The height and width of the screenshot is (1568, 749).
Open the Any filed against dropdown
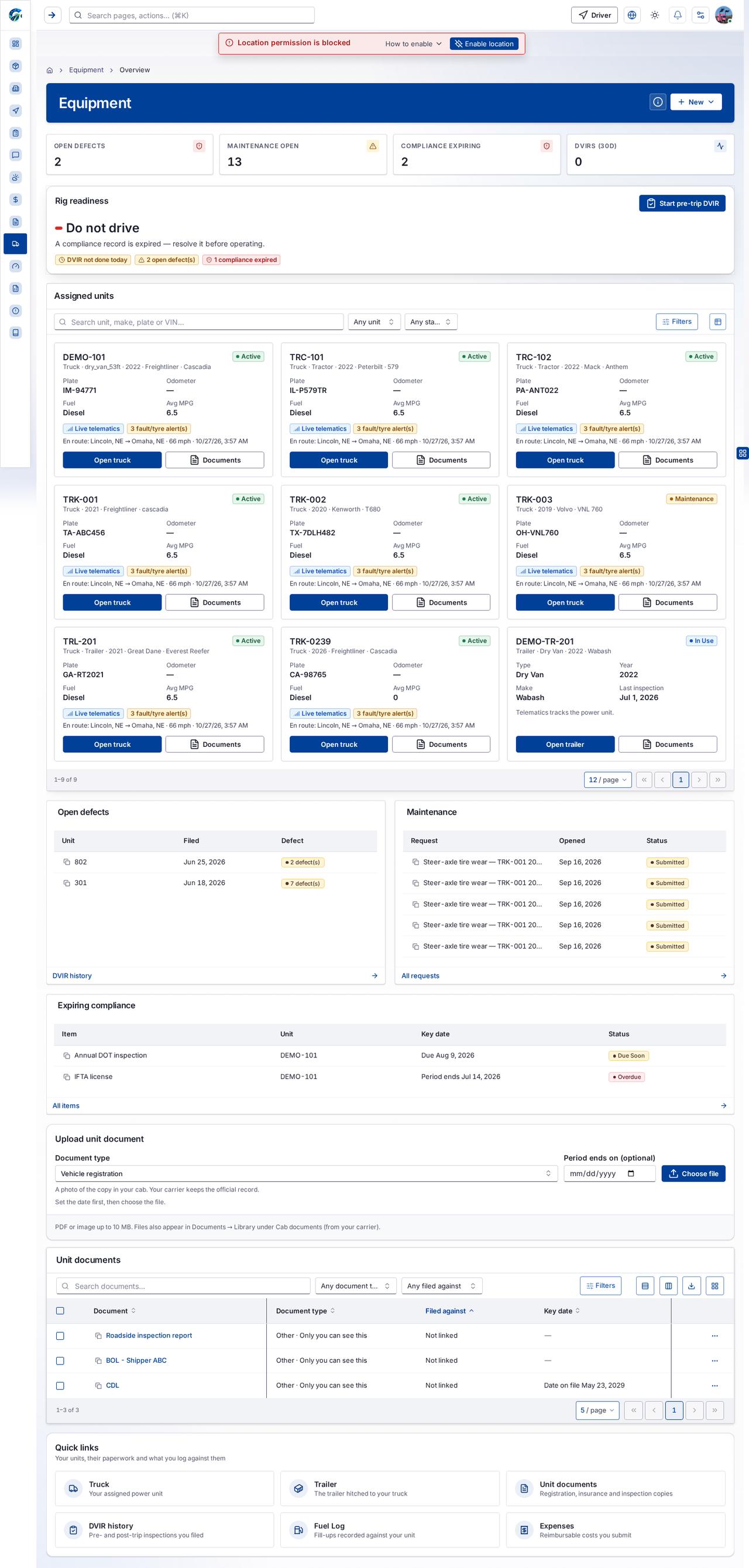(442, 1286)
